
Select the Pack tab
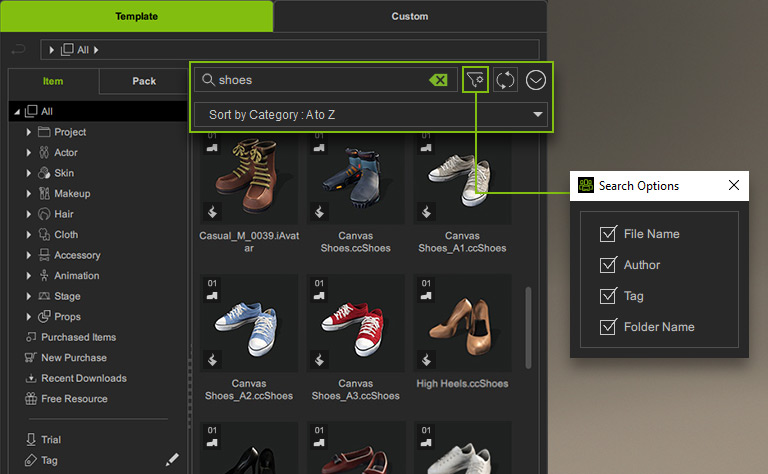point(144,81)
